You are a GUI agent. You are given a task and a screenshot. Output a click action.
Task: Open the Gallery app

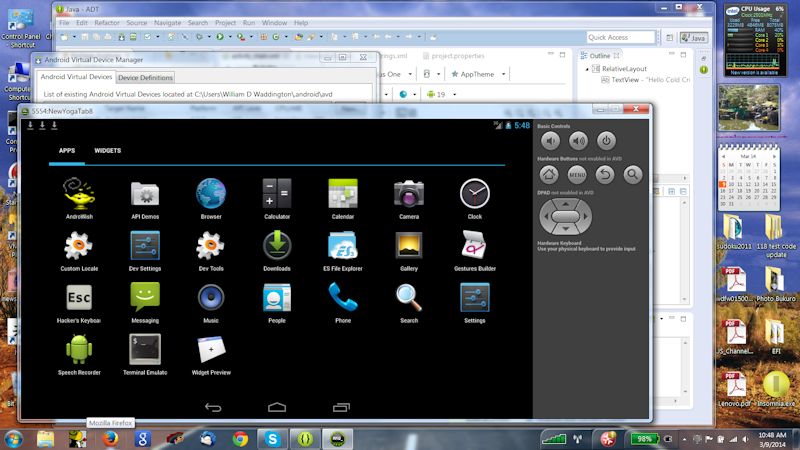[409, 250]
